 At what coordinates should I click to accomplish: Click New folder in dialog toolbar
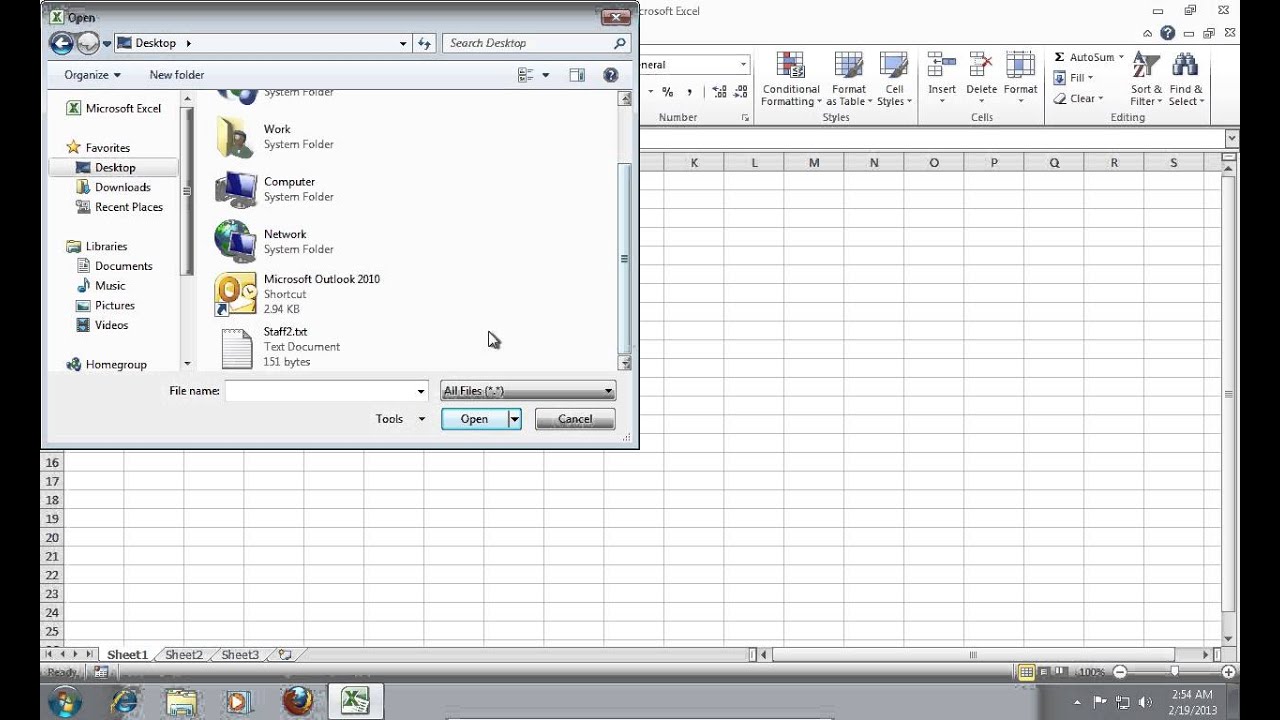(x=177, y=75)
